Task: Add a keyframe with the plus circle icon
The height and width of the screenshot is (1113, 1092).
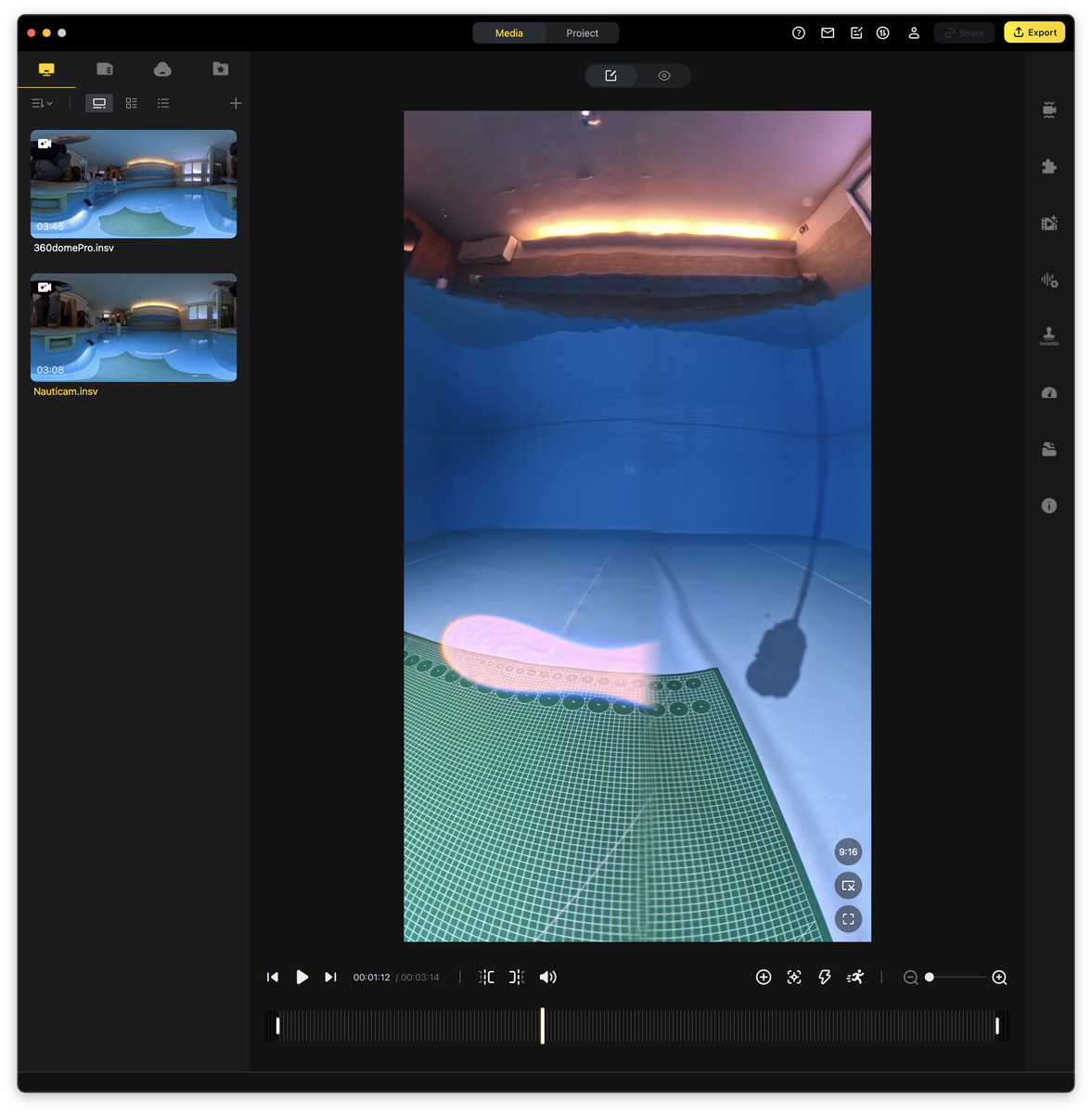Action: 764,977
